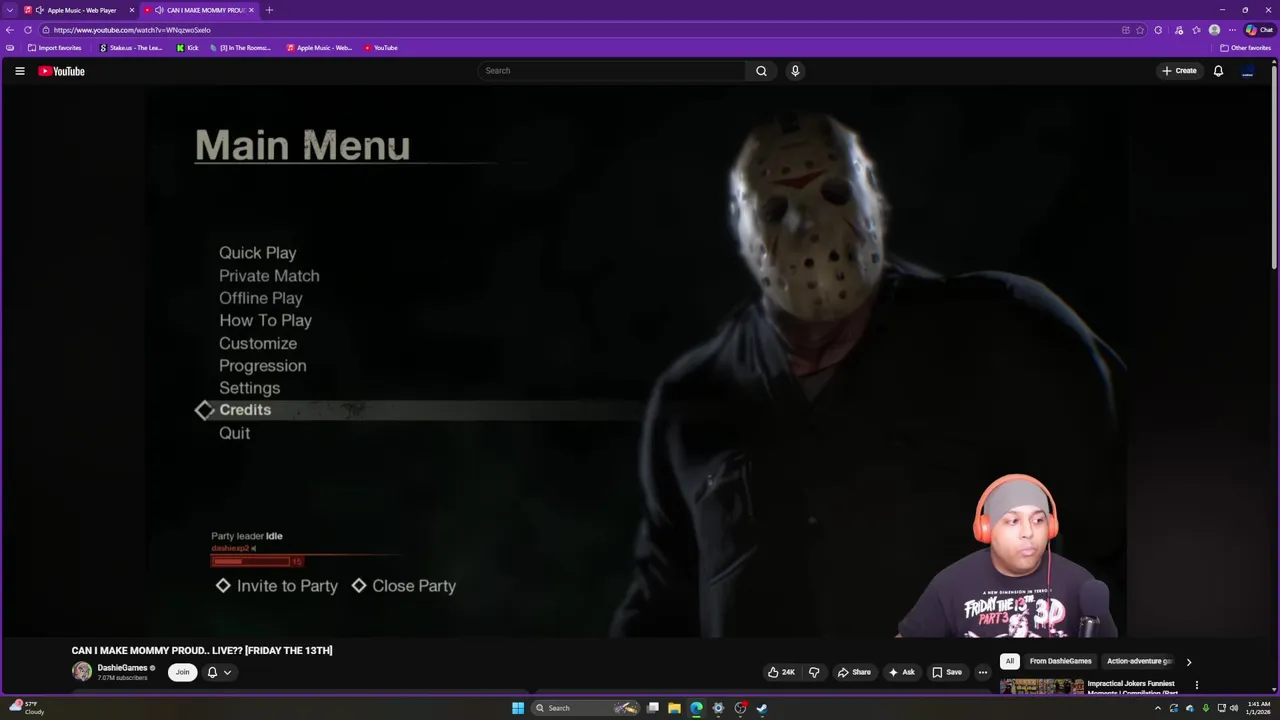
Task: Click the magnifier search button on YouTube
Action: pos(761,71)
